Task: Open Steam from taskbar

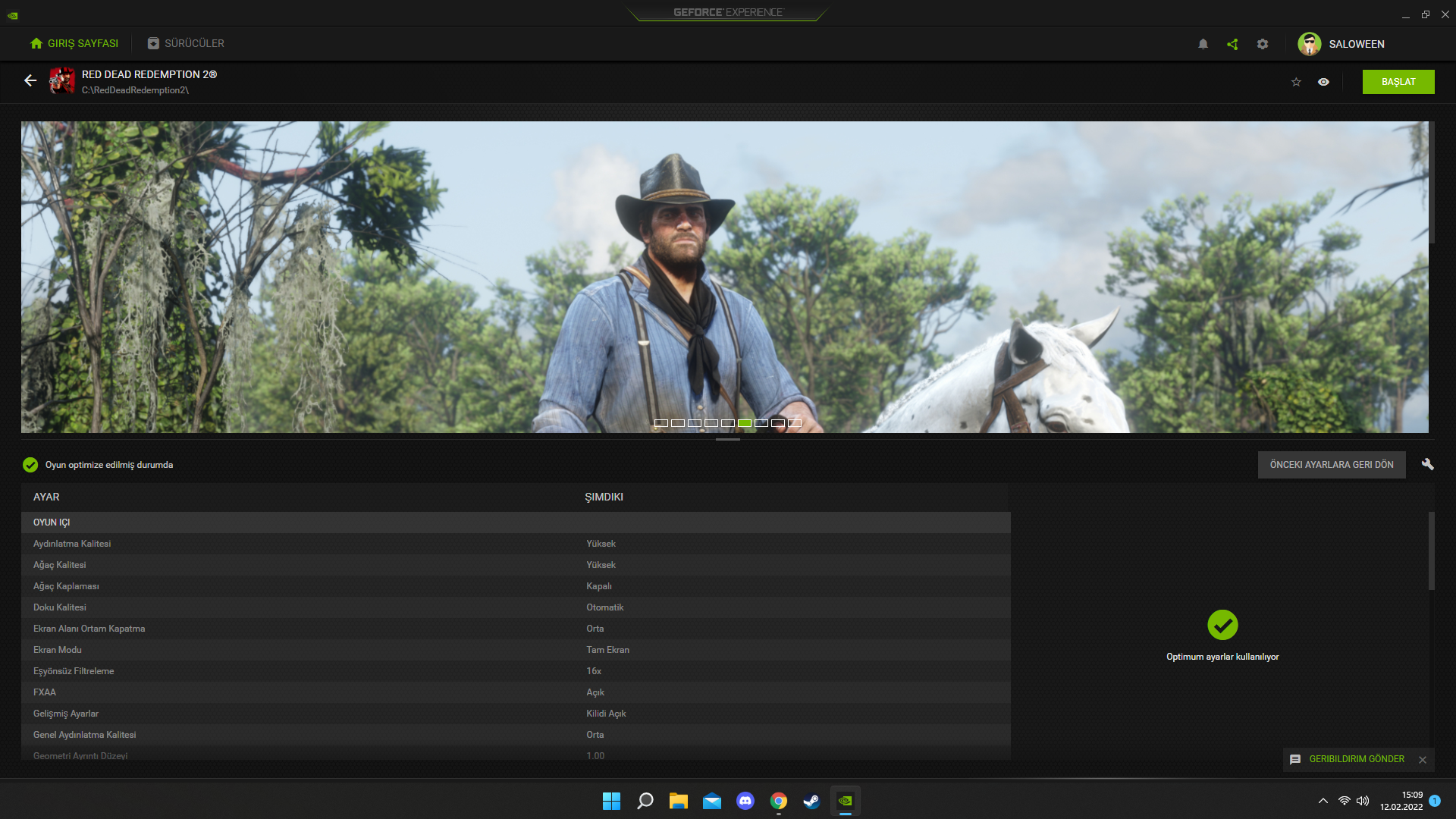Action: pos(811,801)
